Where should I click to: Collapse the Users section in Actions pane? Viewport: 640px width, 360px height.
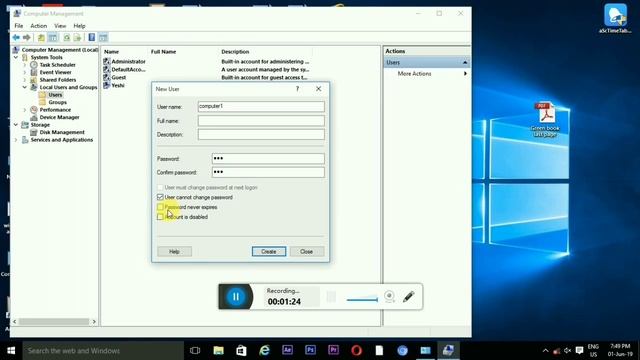tap(465, 62)
